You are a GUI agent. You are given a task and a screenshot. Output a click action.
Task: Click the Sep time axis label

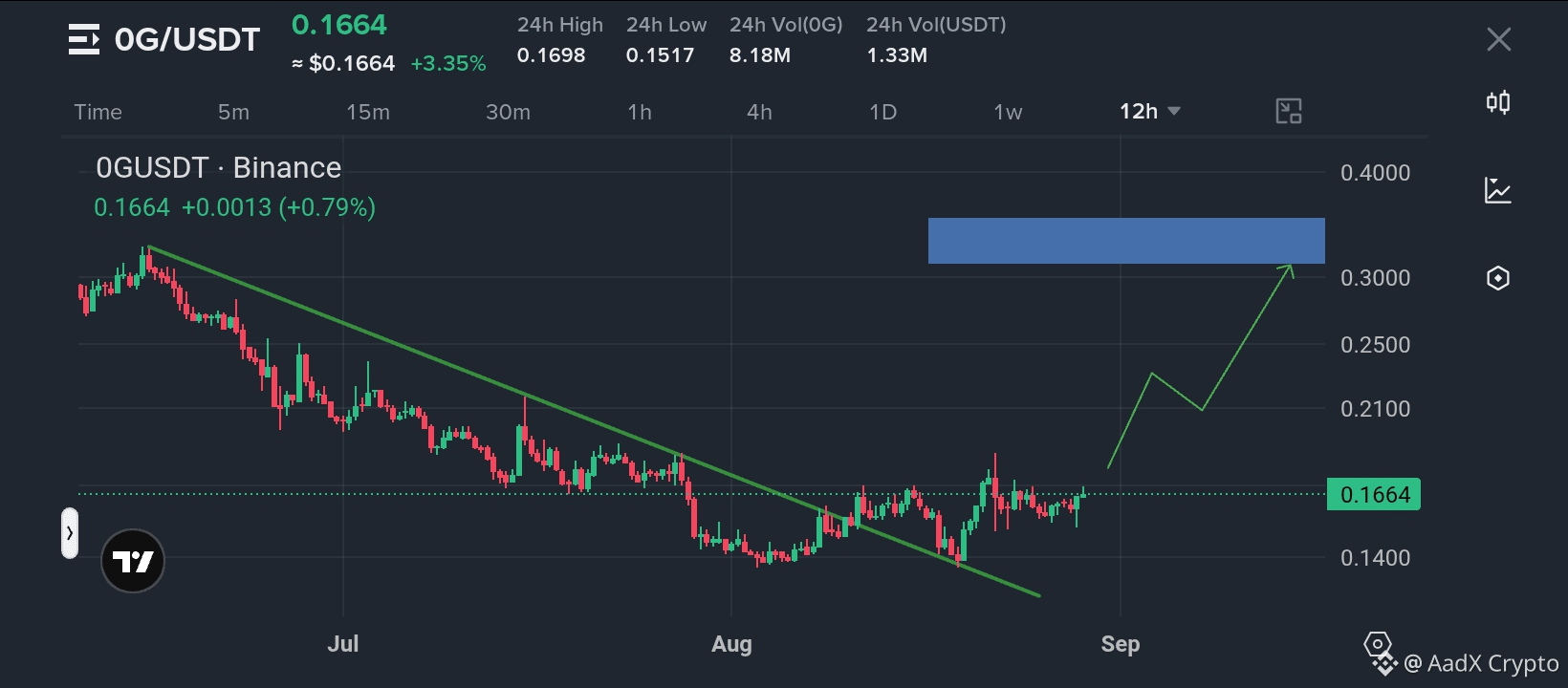[x=1121, y=644]
